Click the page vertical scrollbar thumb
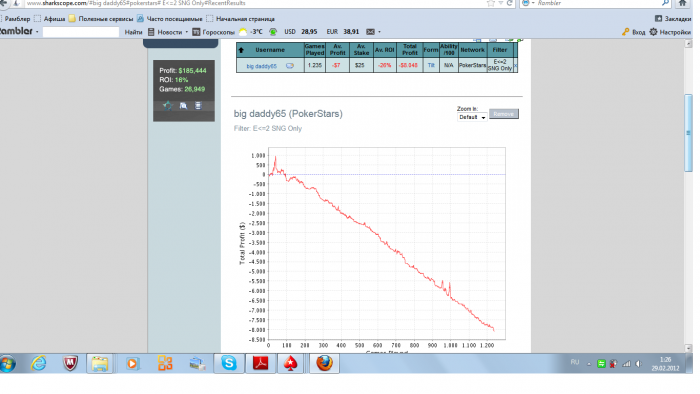 (x=688, y=133)
